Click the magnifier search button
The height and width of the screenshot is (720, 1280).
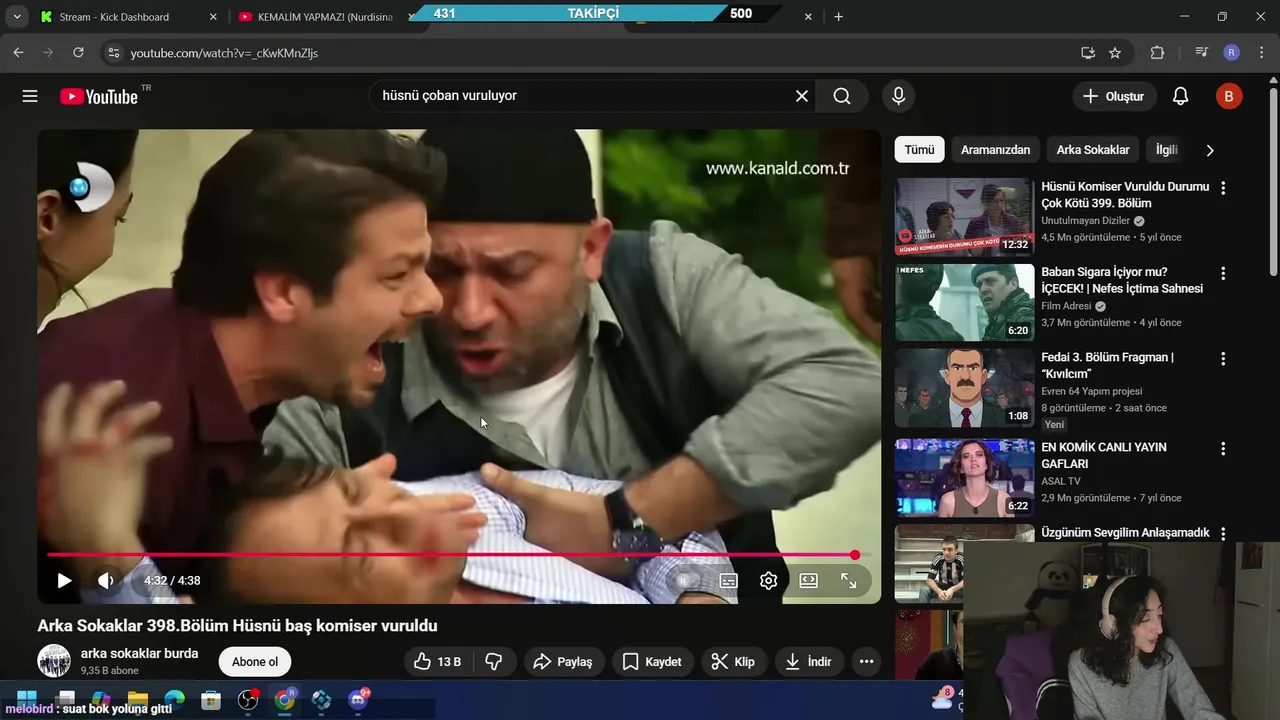842,96
